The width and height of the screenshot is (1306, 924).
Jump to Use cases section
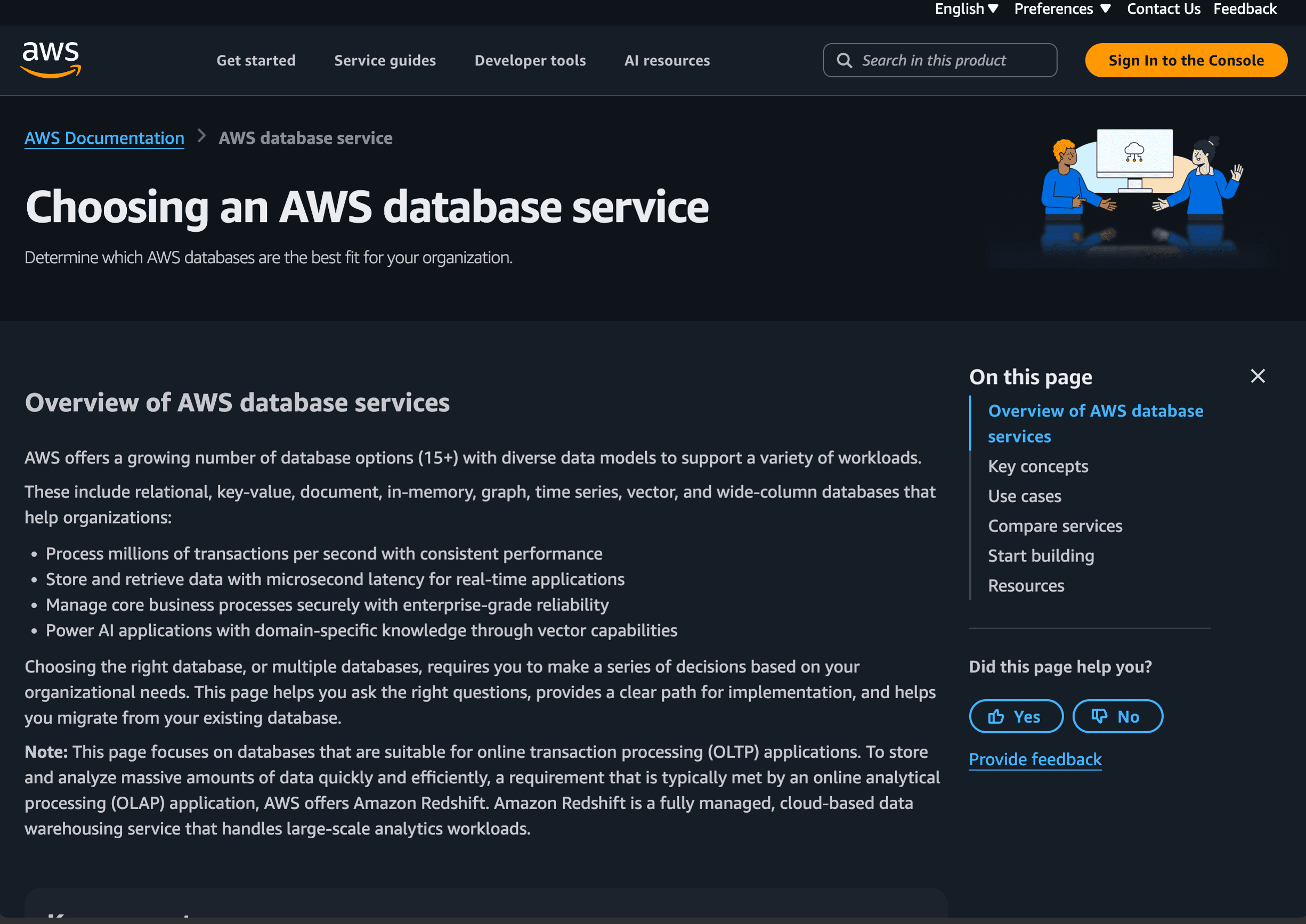[x=1024, y=496]
